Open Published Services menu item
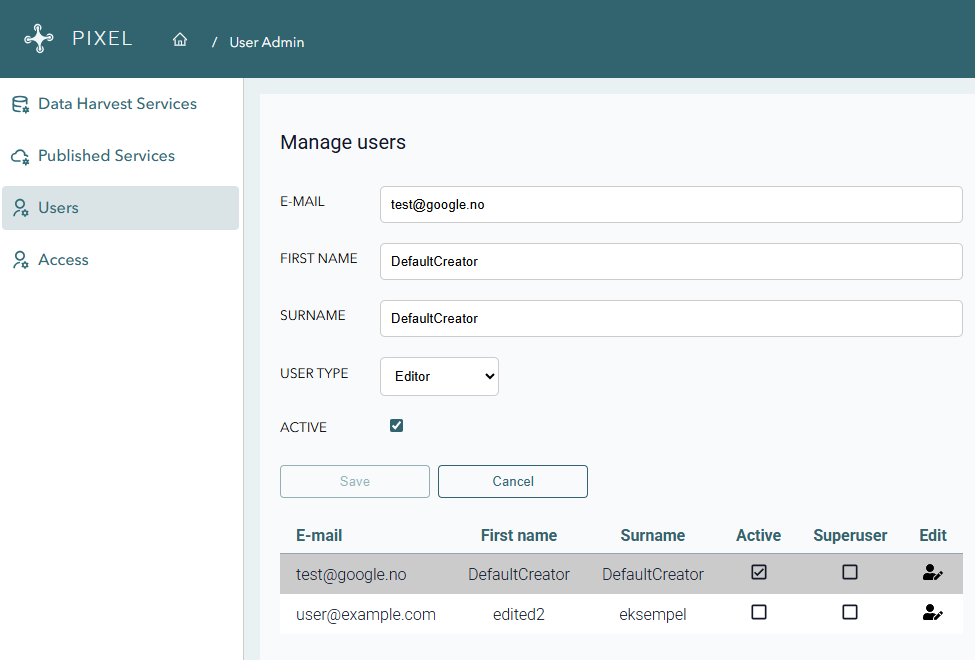This screenshot has width=975, height=660. (x=106, y=156)
